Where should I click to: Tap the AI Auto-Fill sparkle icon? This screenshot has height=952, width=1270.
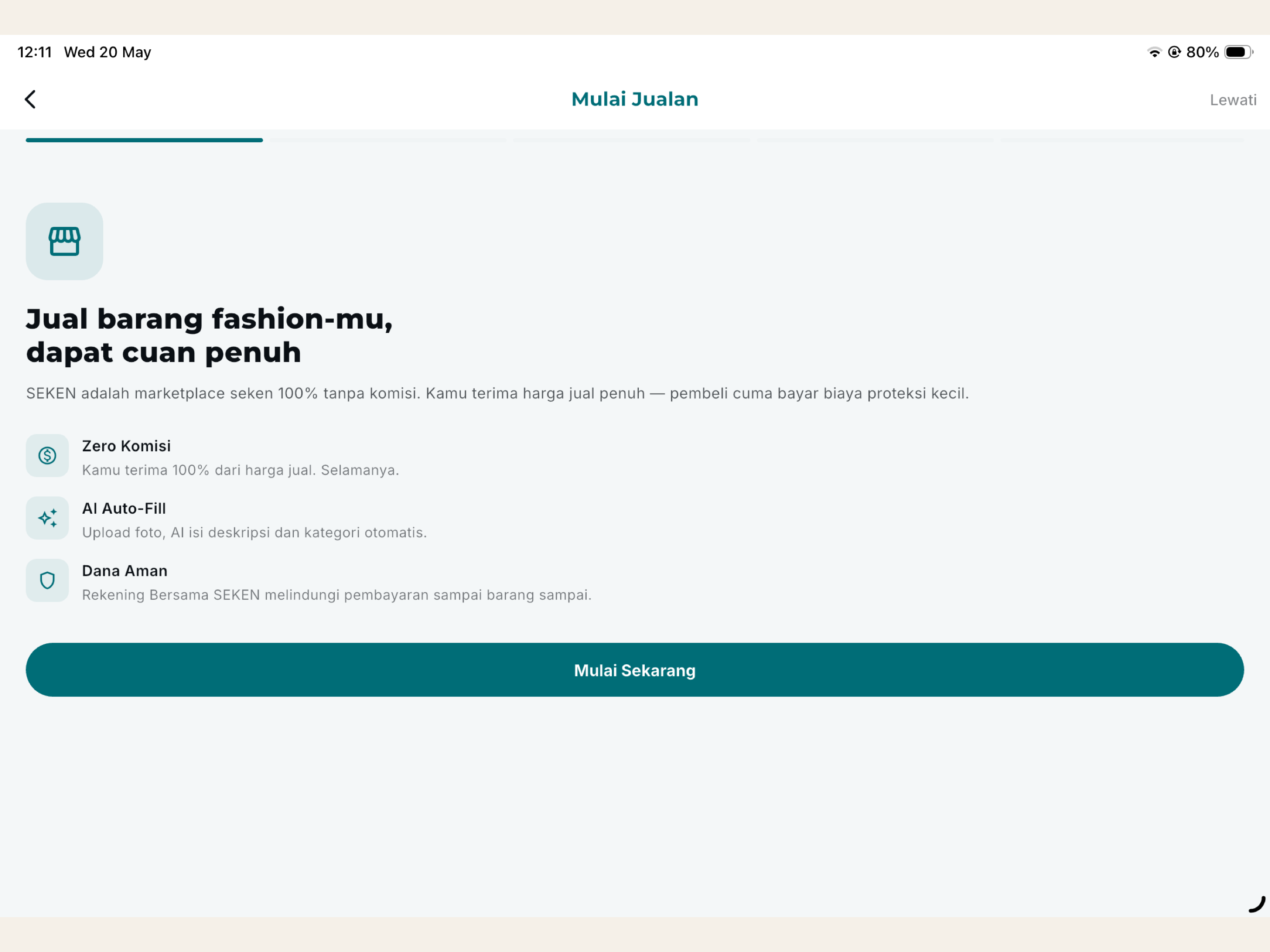(x=47, y=518)
